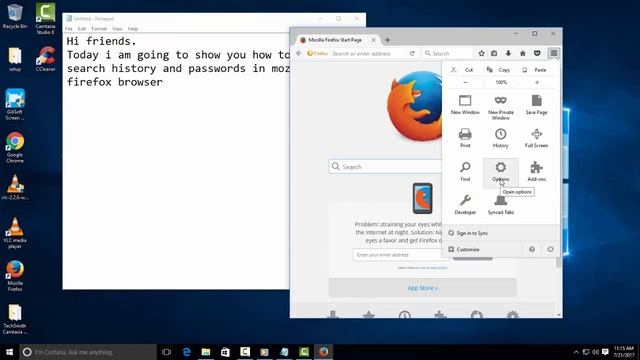Focus the toolbar Search box

pos(447,53)
